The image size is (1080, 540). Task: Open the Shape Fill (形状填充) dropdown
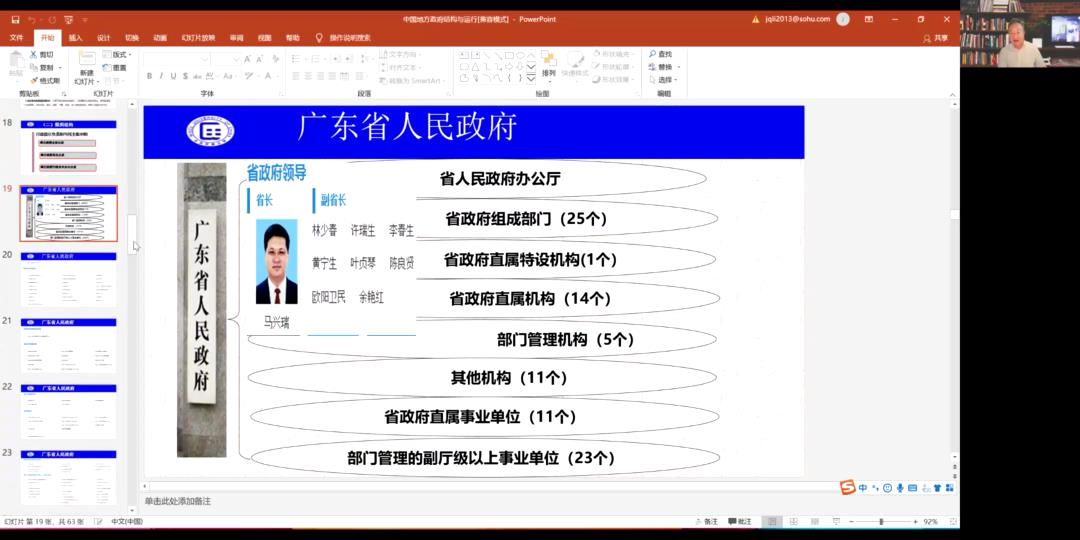tap(612, 54)
